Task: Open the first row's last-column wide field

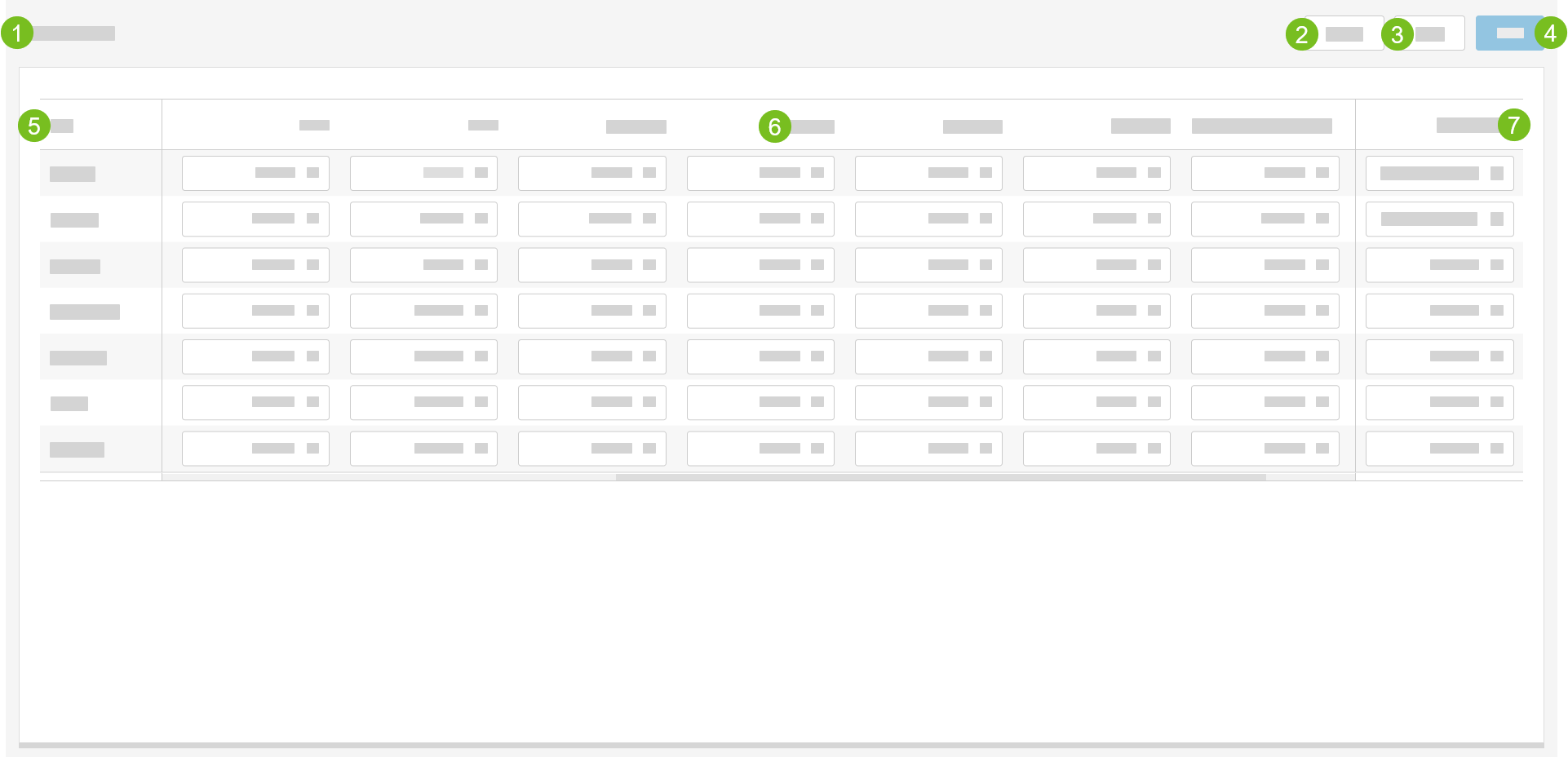Action: (x=1439, y=173)
